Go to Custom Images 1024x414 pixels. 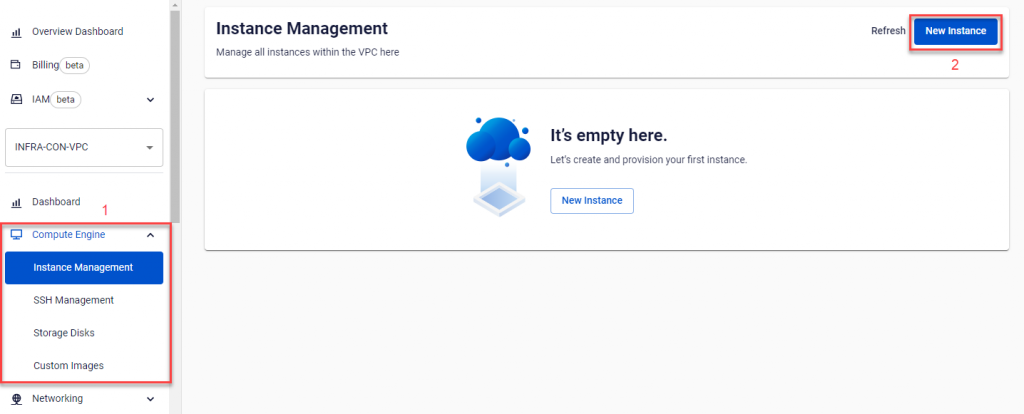click(x=68, y=366)
